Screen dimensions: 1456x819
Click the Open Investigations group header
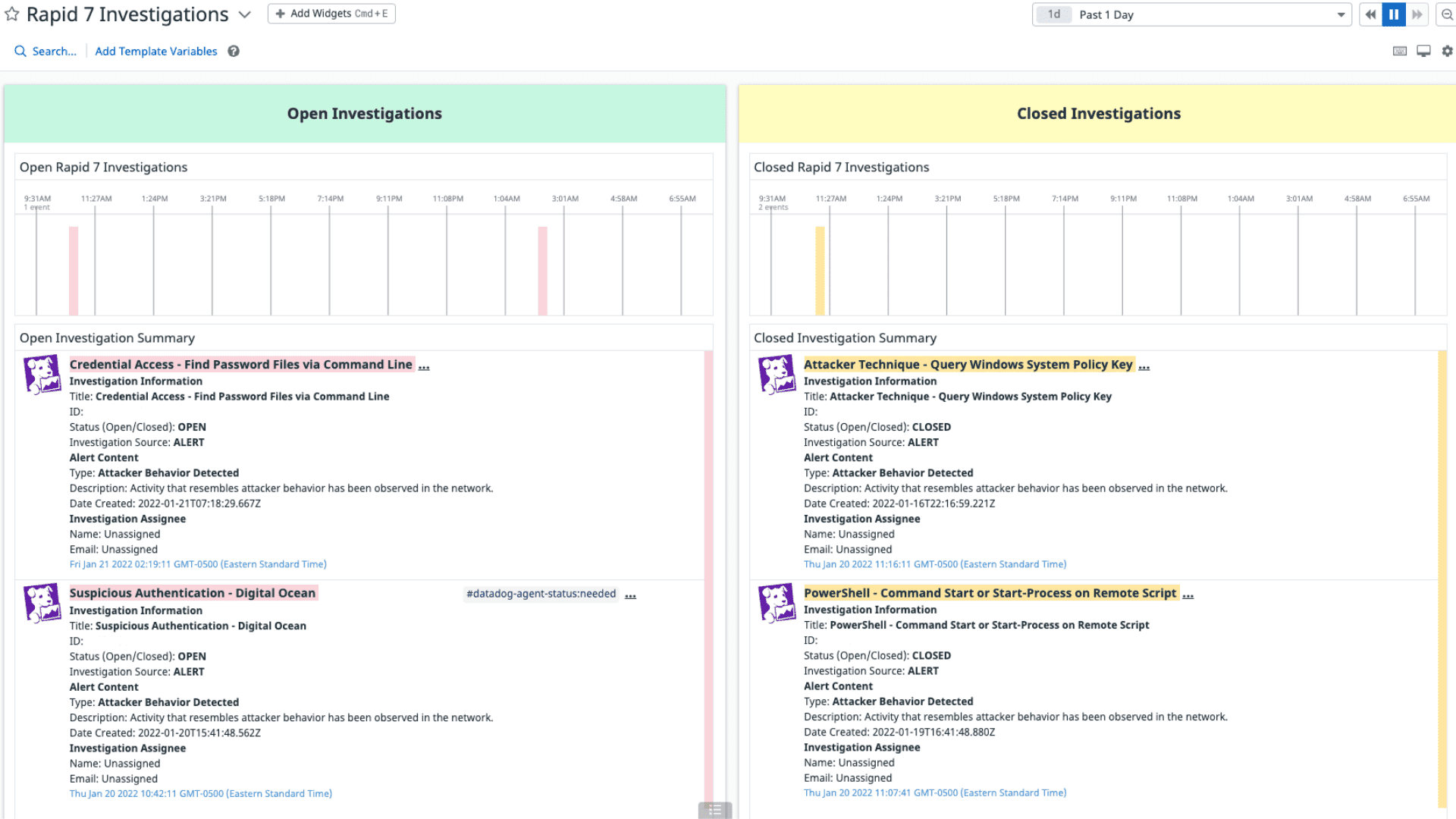tap(365, 114)
